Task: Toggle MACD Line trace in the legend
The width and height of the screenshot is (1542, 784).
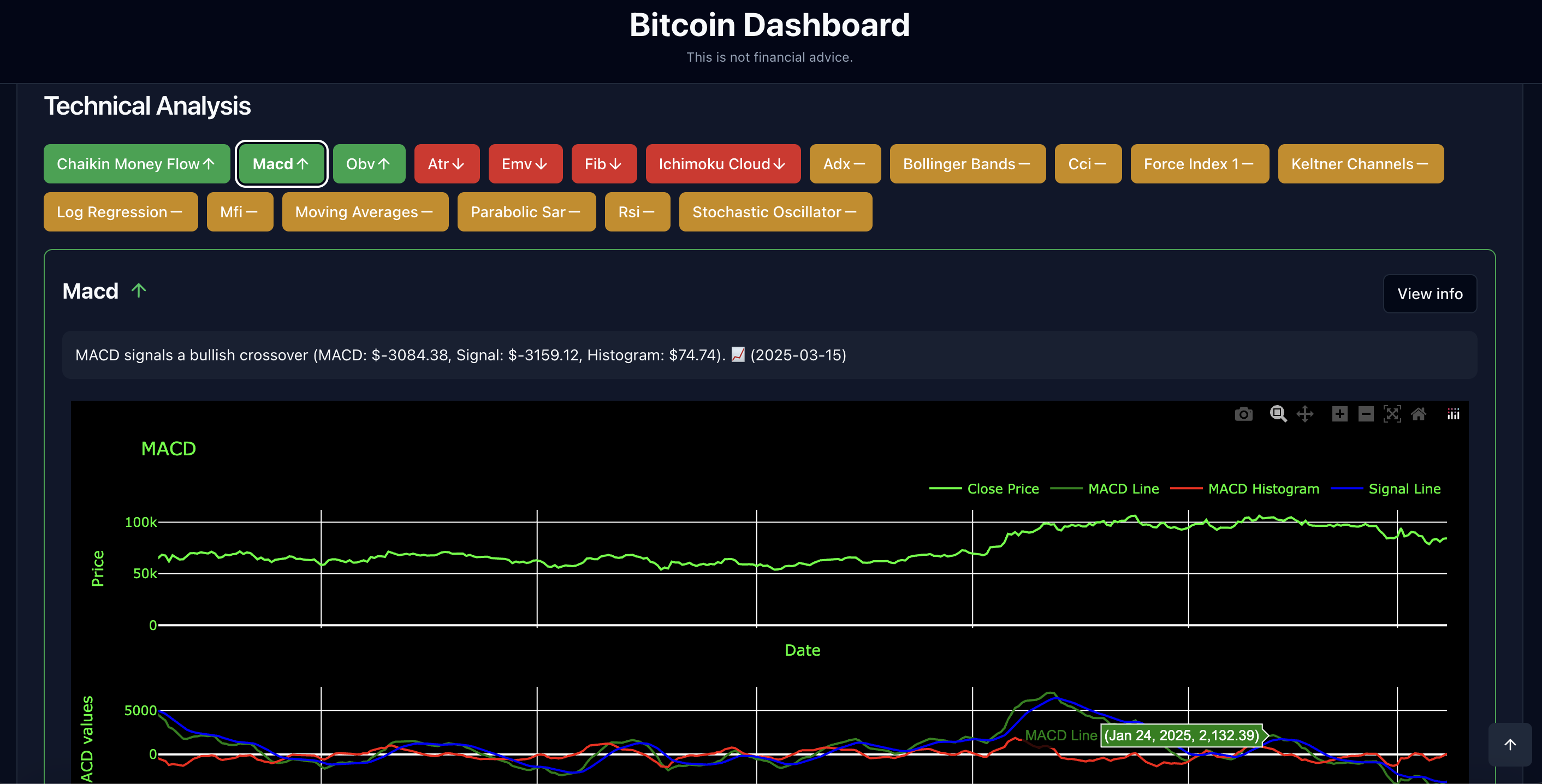Action: tap(1123, 489)
